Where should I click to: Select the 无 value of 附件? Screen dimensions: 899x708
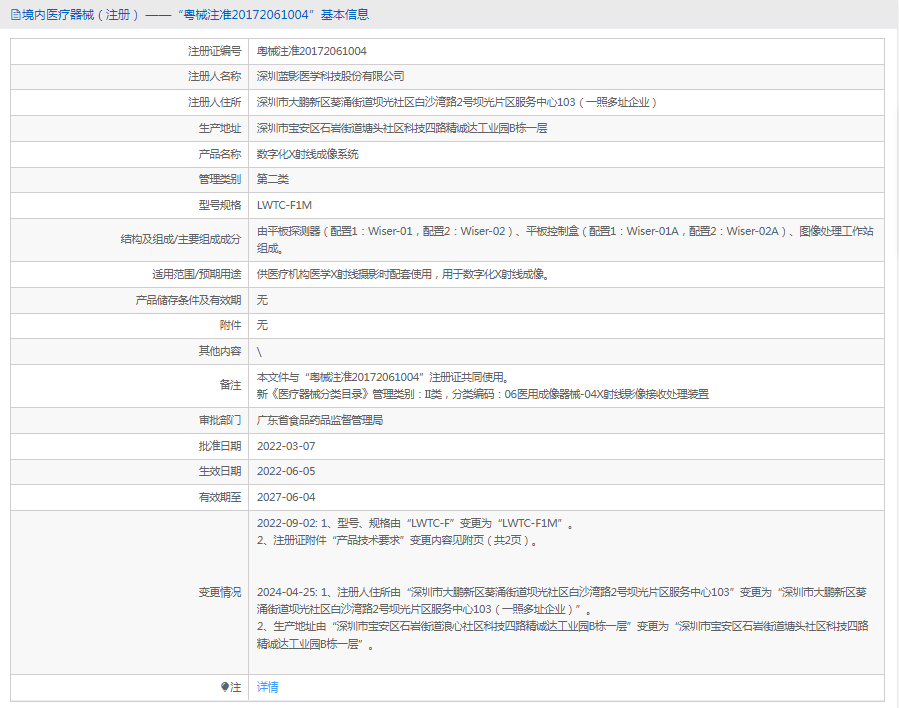(x=262, y=325)
